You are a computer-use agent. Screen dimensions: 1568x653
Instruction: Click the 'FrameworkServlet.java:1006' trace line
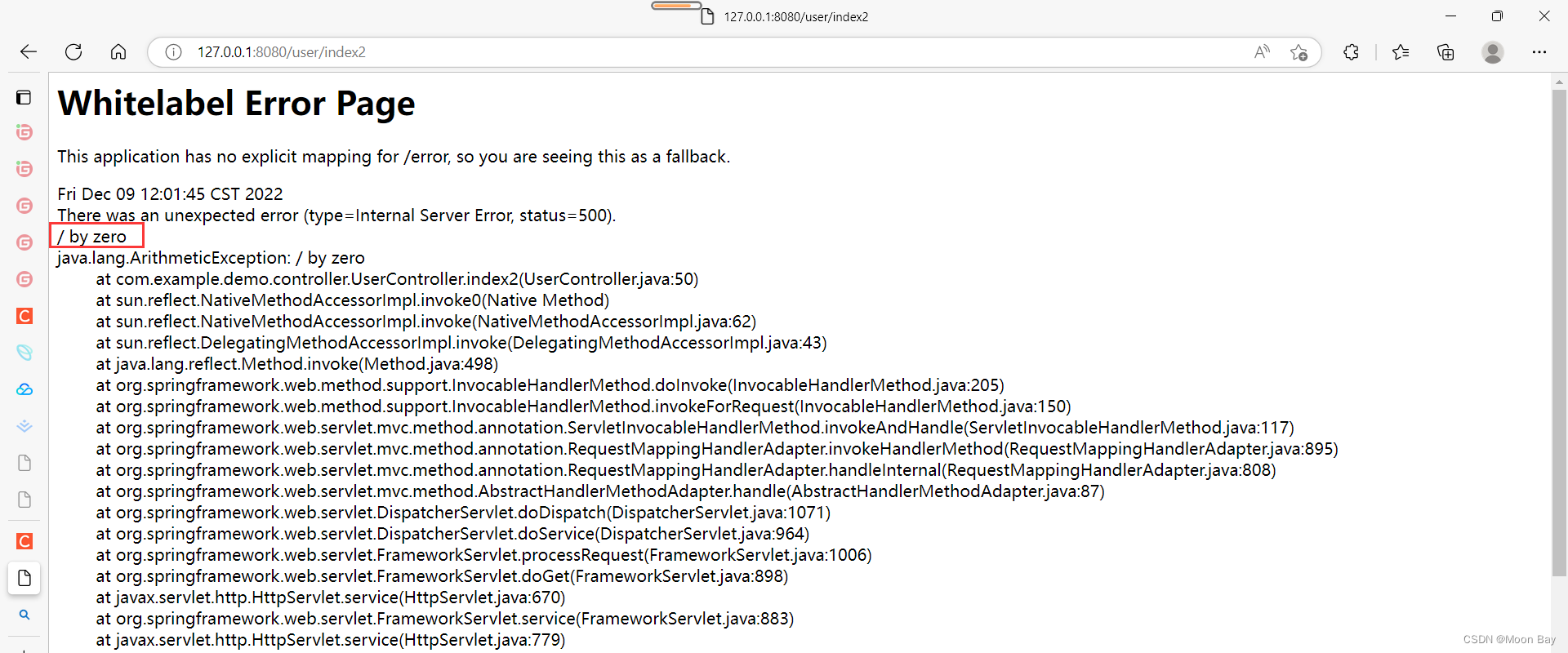click(x=484, y=555)
